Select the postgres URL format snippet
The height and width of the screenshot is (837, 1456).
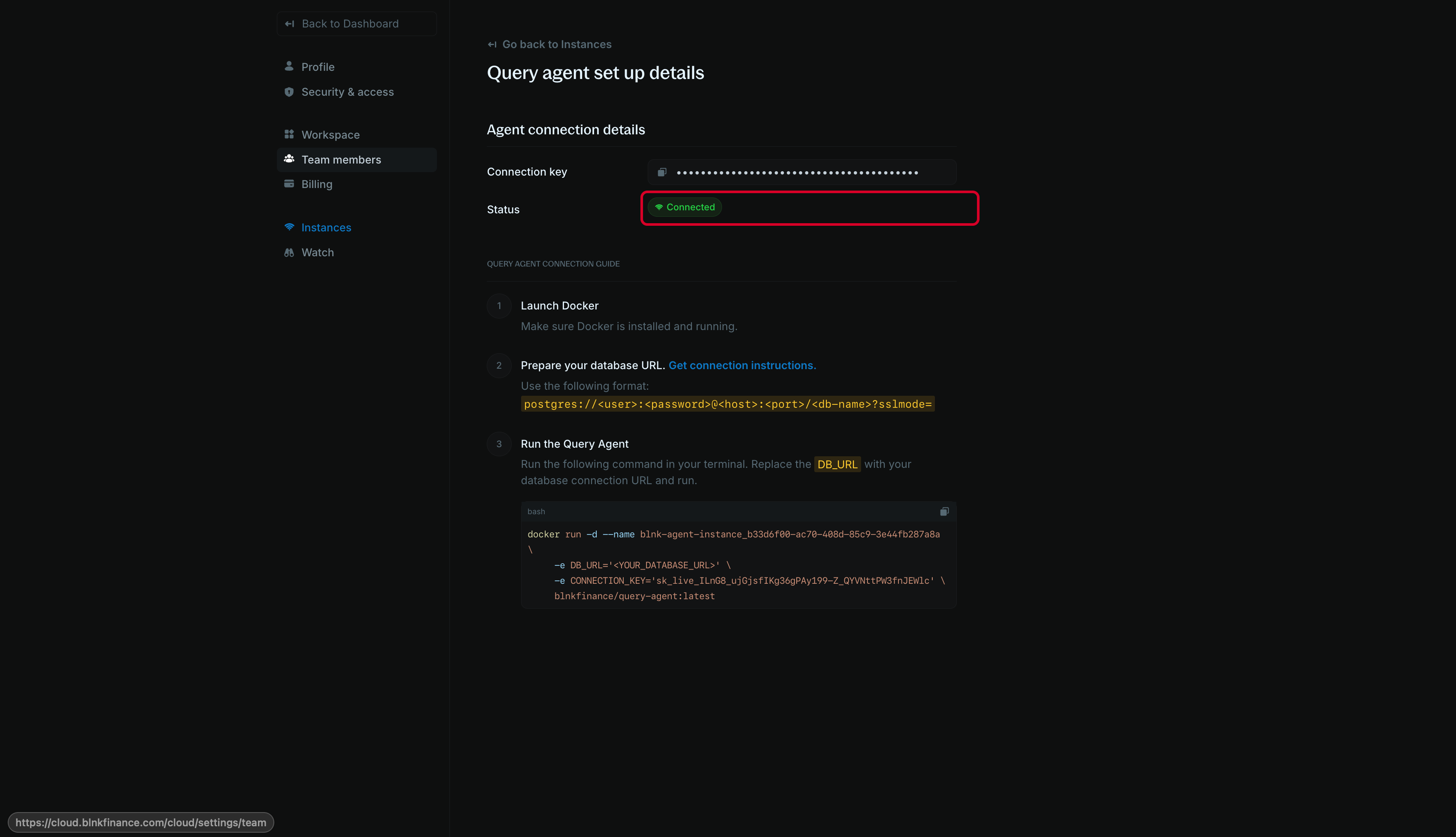tap(727, 403)
